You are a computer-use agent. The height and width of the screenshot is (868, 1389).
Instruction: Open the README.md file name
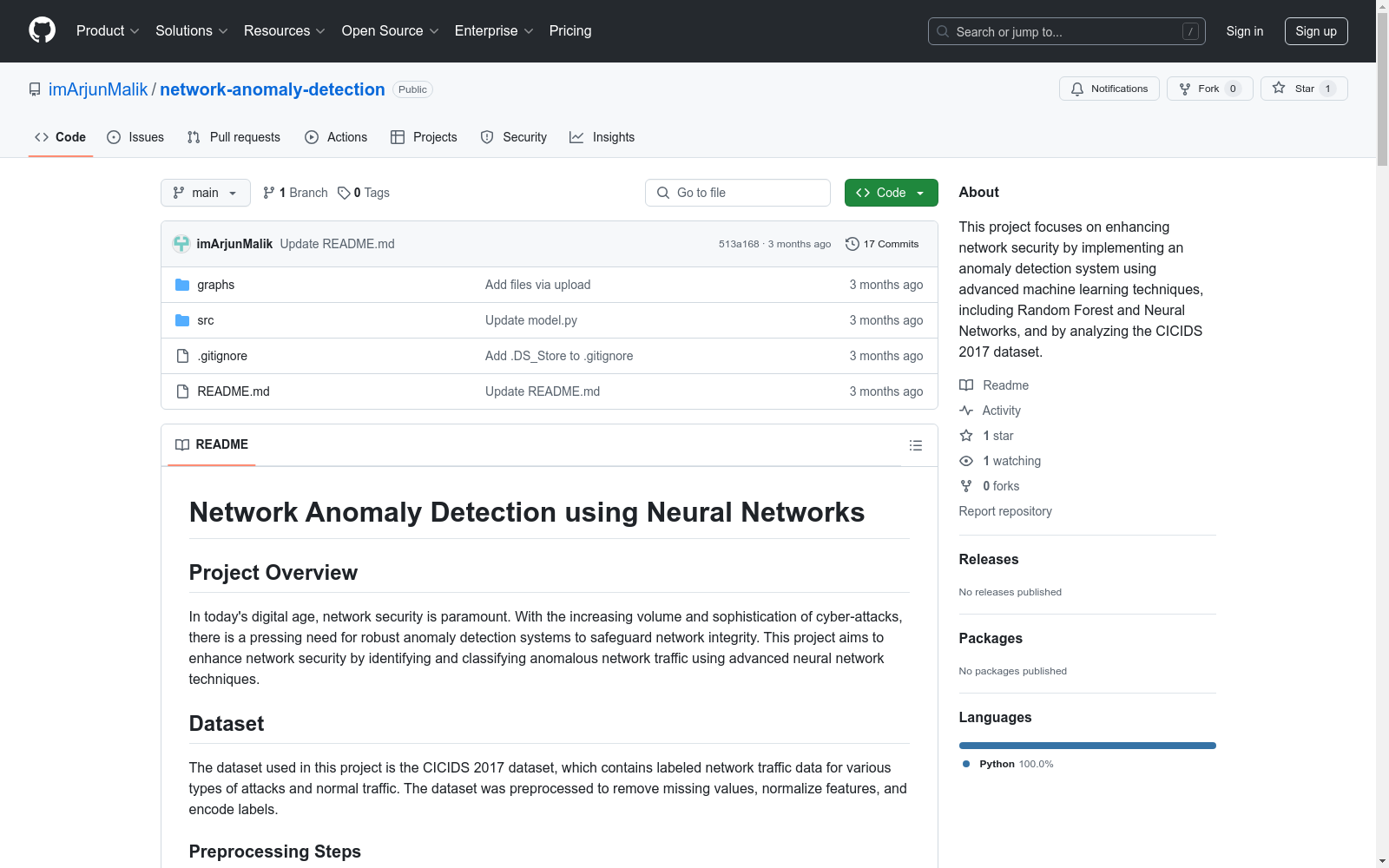234,391
